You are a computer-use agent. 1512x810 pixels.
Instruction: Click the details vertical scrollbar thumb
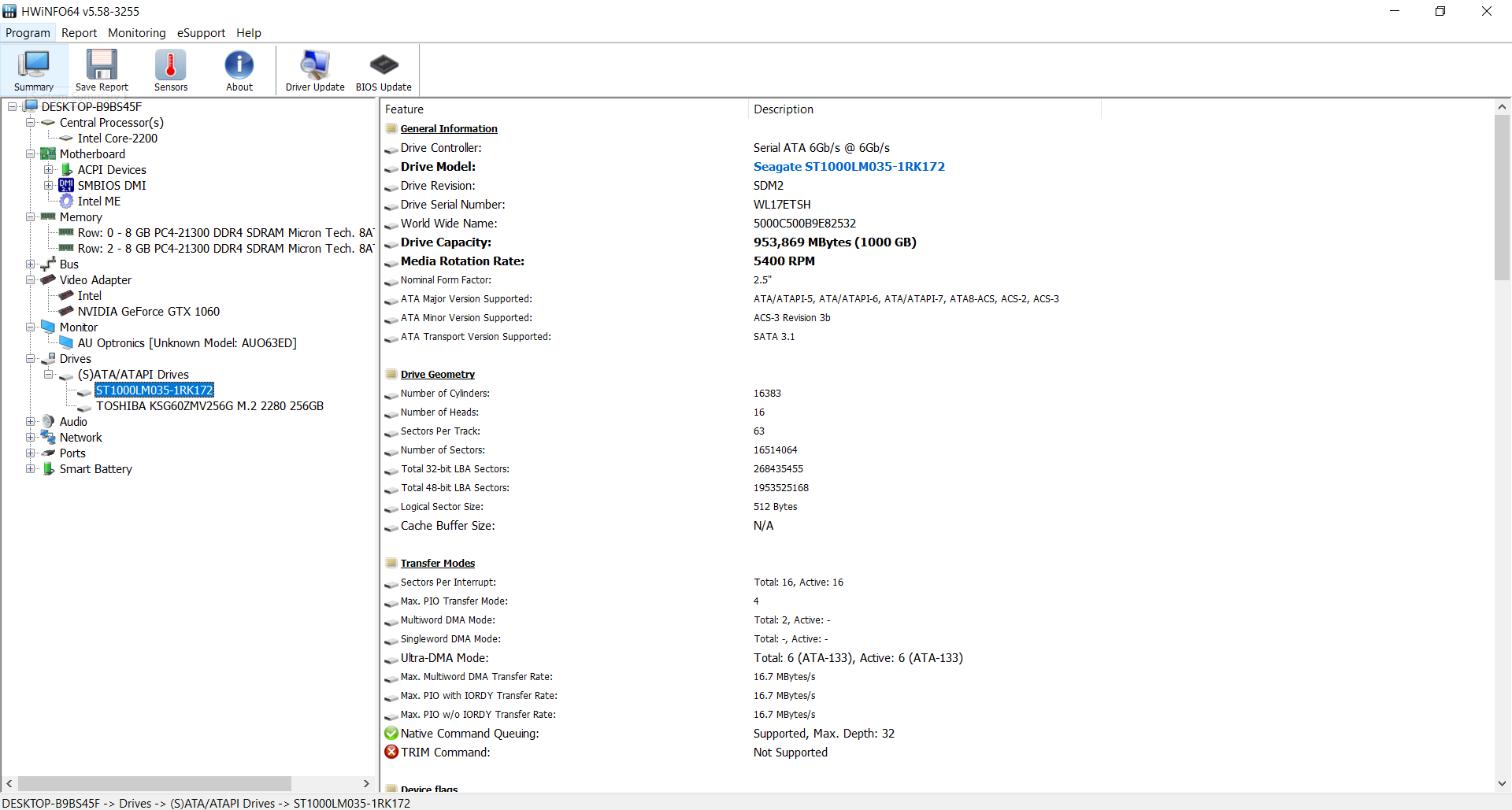[1502, 197]
